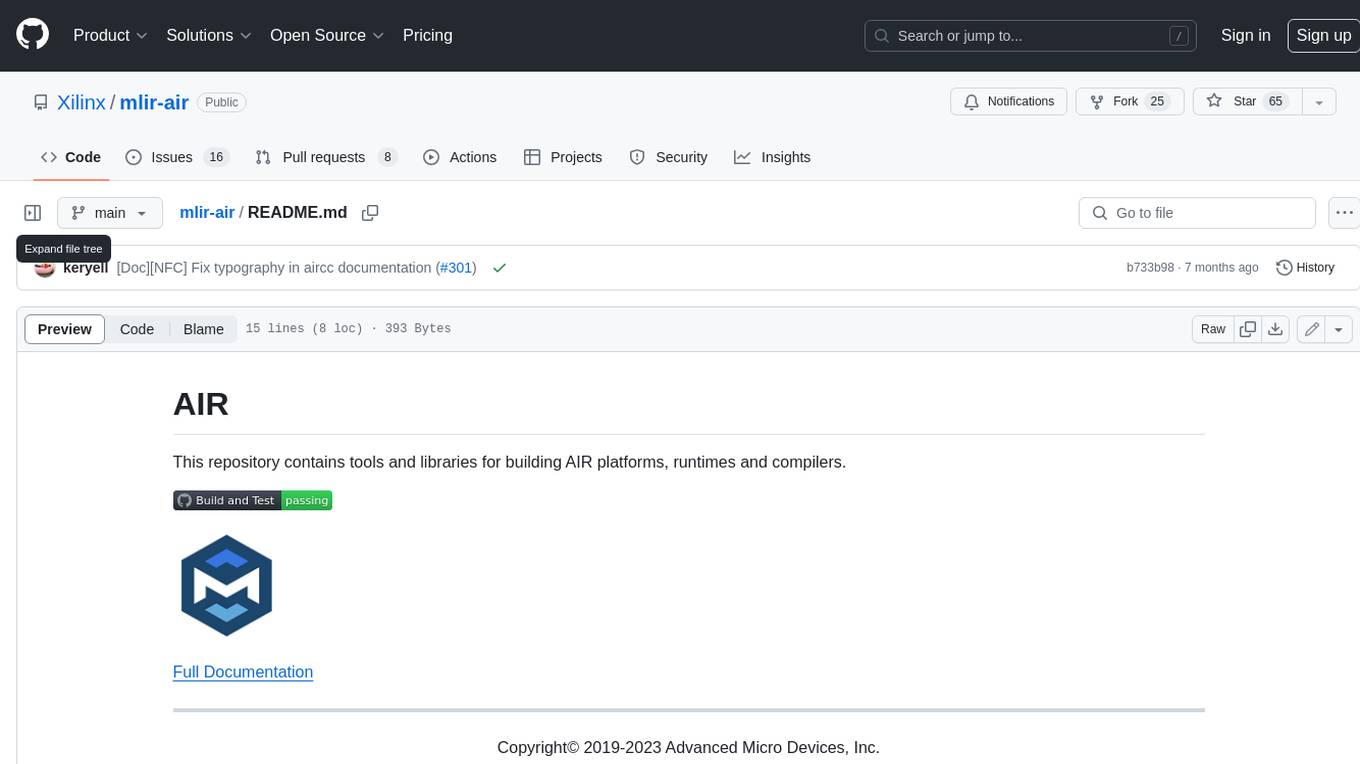Select the Preview view
The width and height of the screenshot is (1360, 764).
(x=64, y=329)
